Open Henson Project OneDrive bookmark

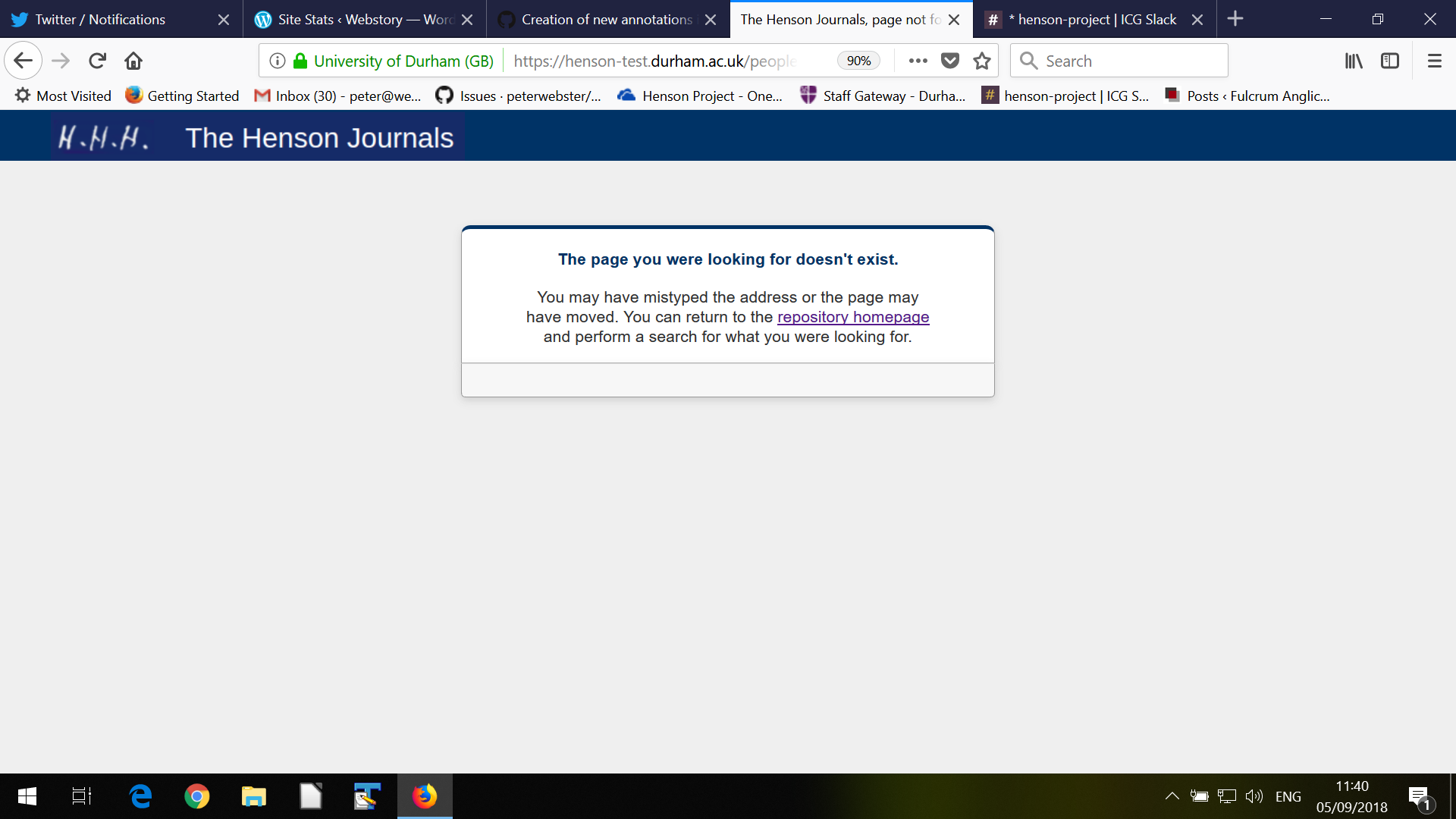(700, 96)
